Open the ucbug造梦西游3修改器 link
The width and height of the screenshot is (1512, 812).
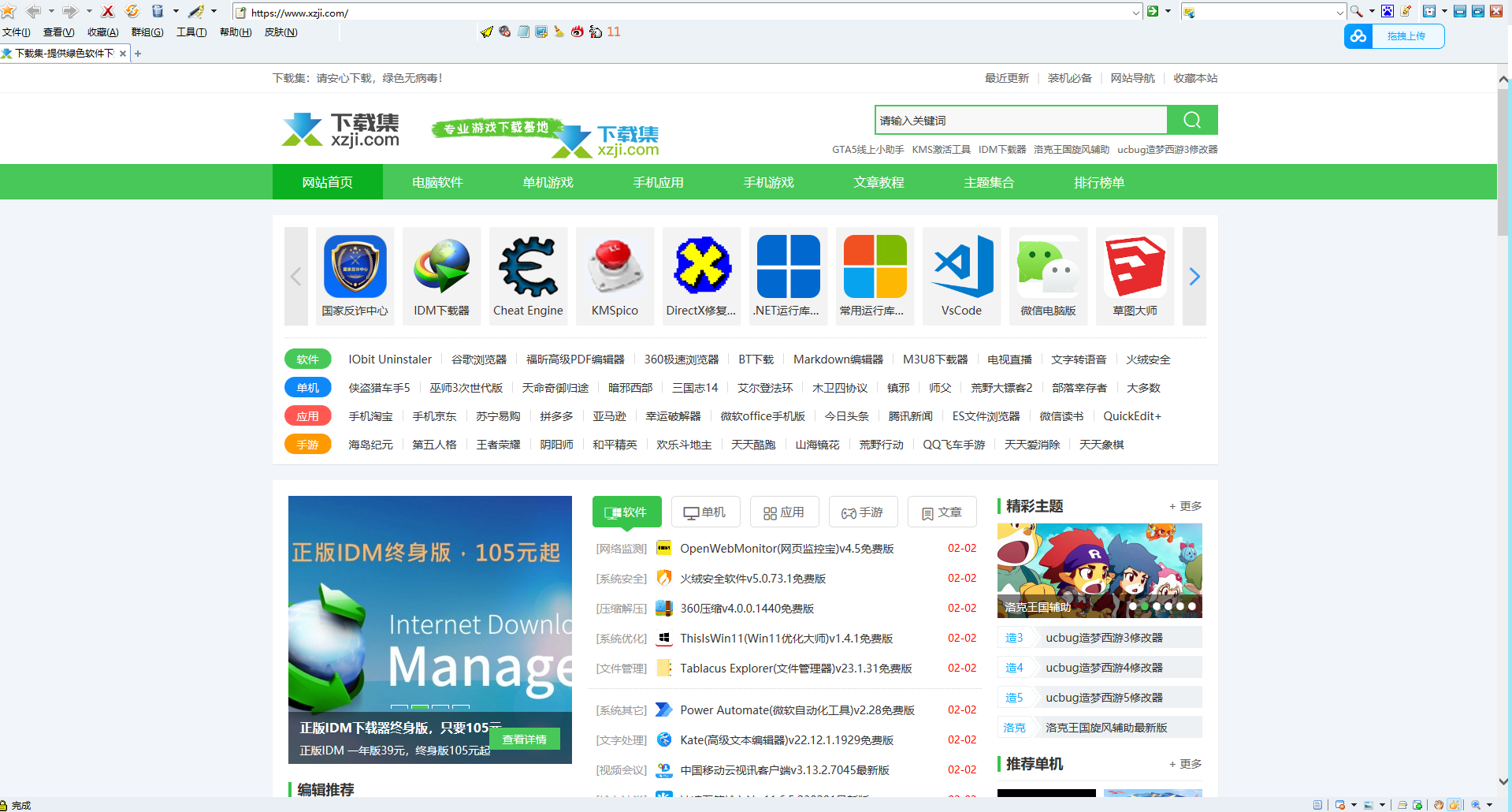click(x=1104, y=638)
